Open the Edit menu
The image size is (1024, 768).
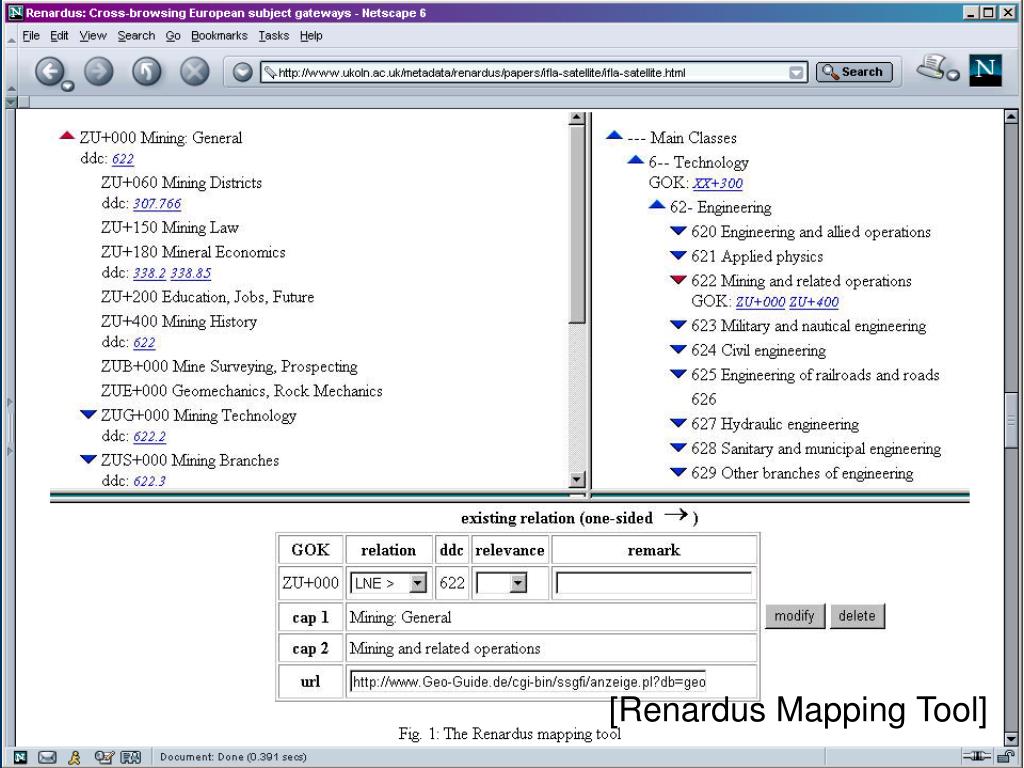click(59, 36)
